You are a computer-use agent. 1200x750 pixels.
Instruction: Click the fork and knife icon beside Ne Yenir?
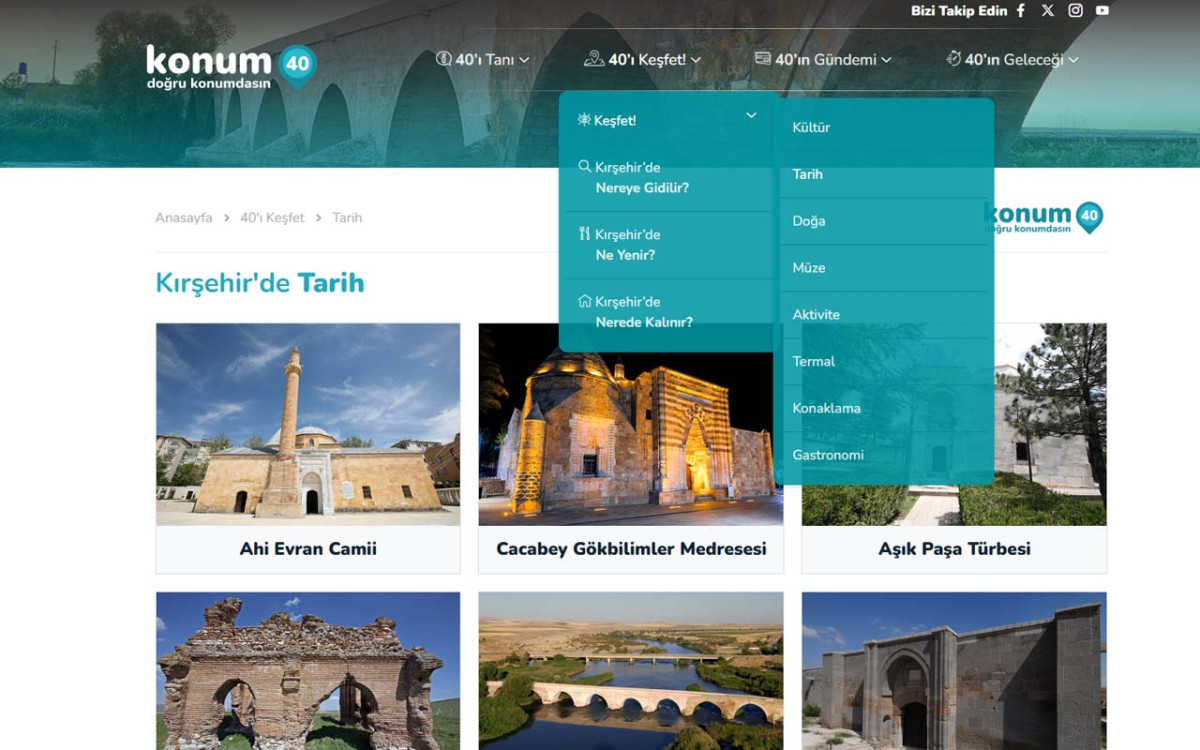[x=585, y=234]
